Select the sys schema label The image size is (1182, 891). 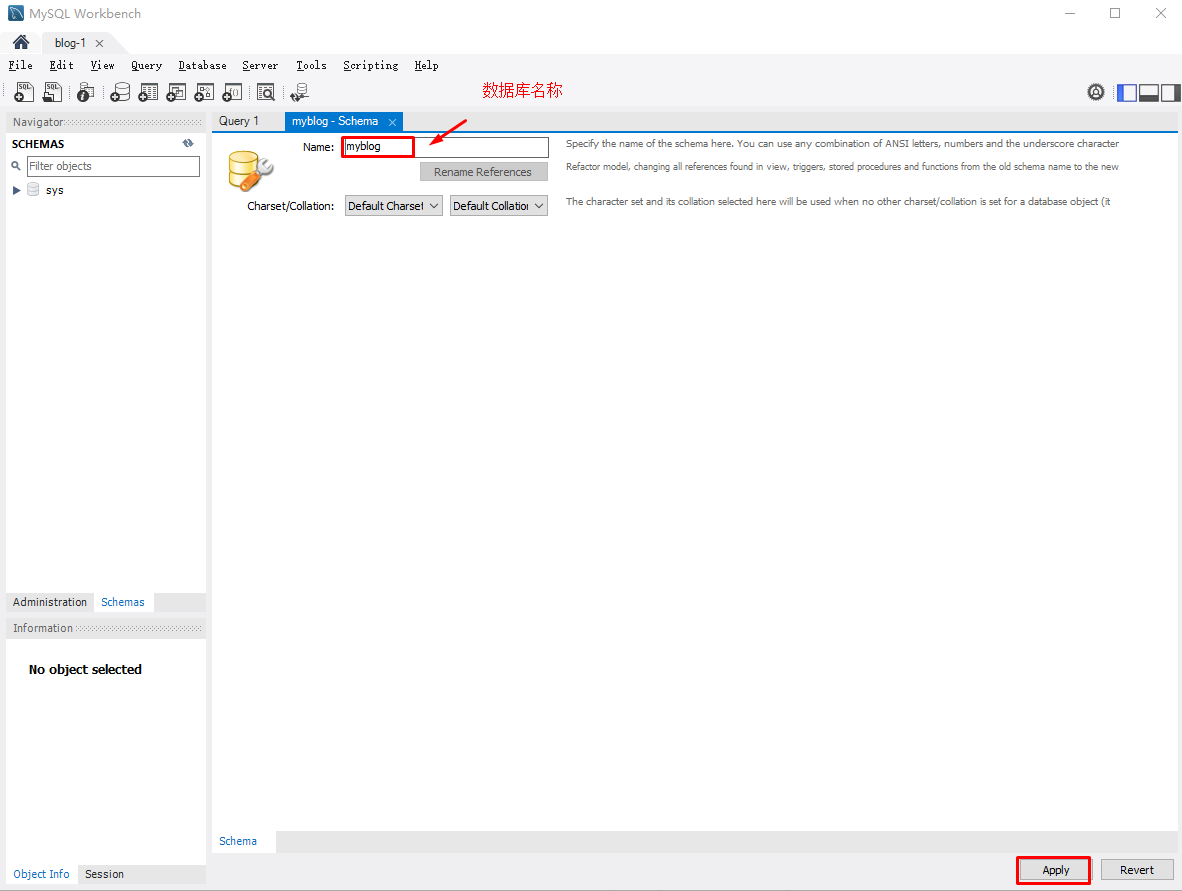coord(54,190)
